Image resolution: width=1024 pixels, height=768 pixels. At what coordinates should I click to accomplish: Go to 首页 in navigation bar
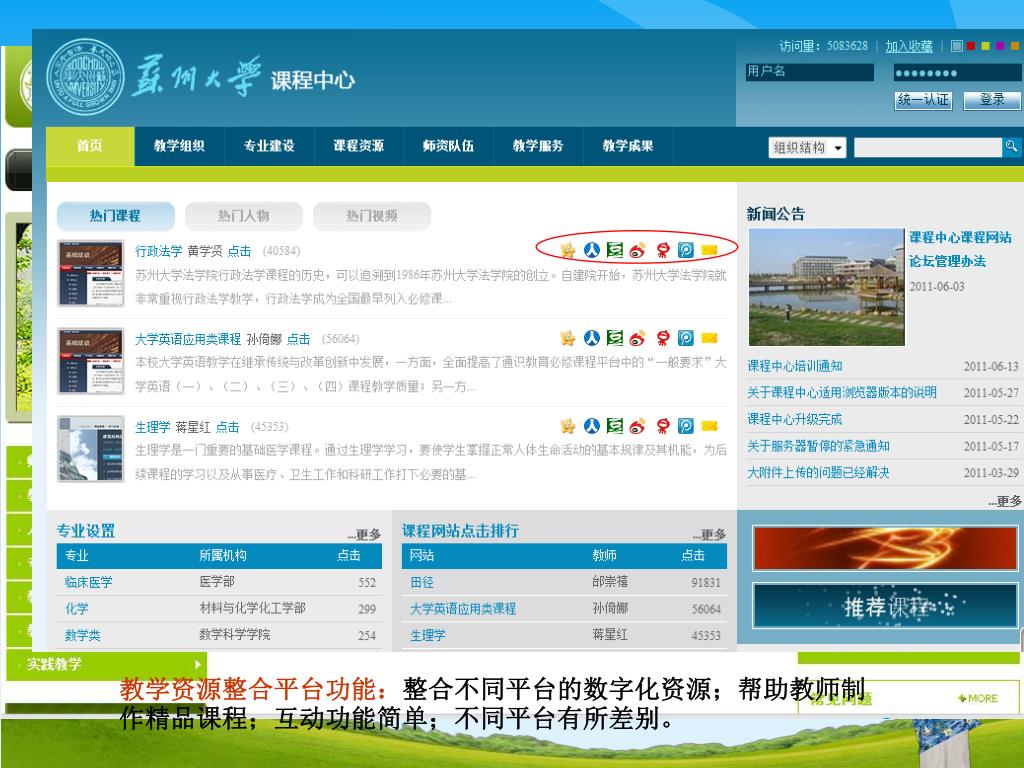coord(90,146)
